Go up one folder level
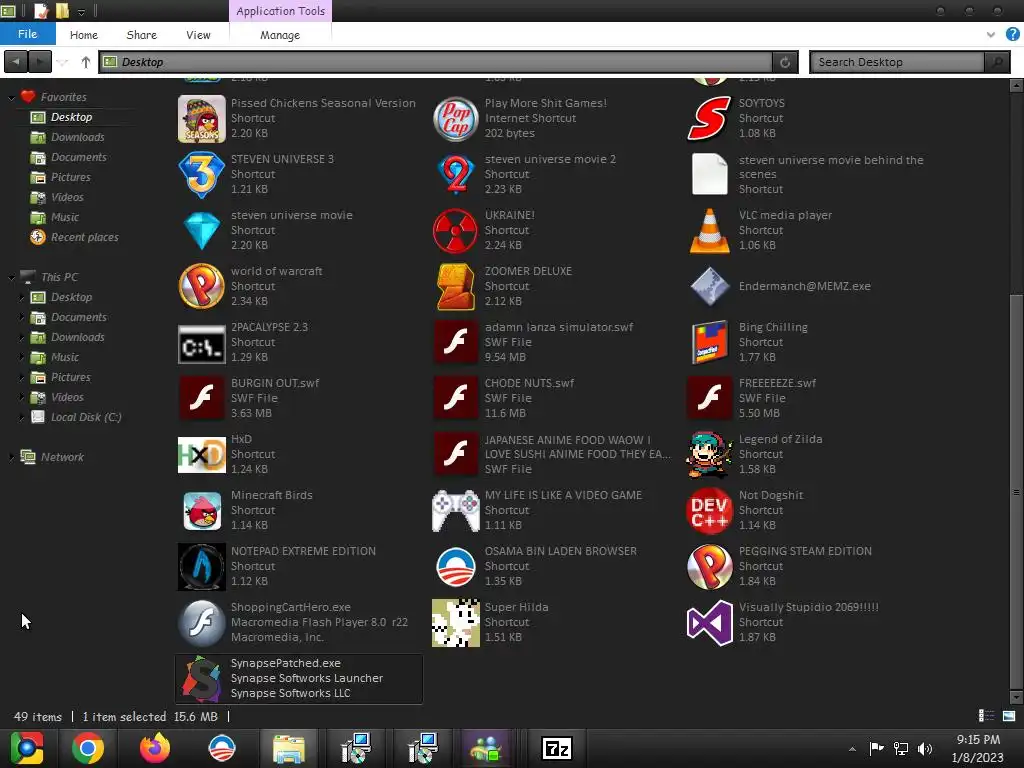The width and height of the screenshot is (1024, 768). (86, 62)
